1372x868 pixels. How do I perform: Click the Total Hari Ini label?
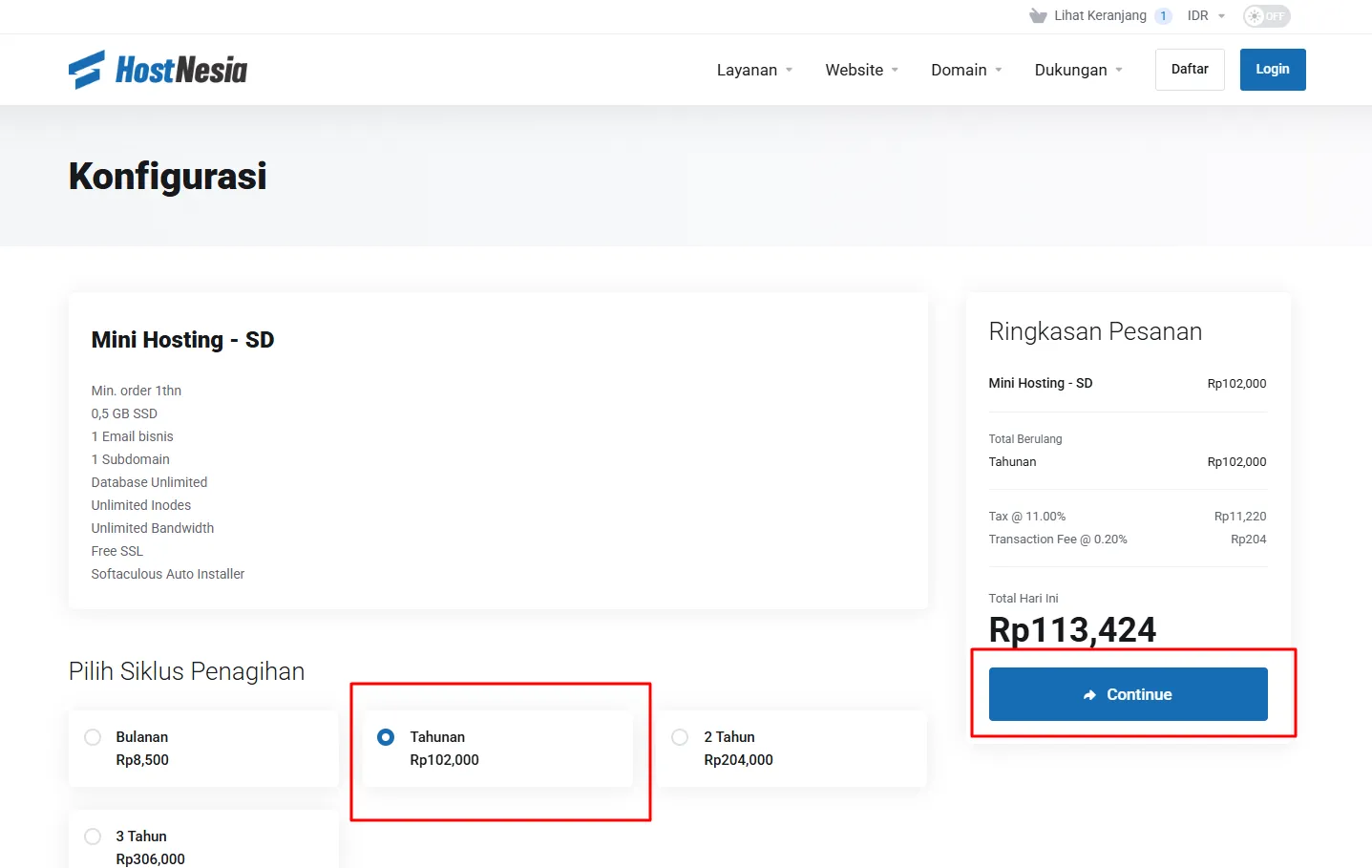tap(1024, 599)
